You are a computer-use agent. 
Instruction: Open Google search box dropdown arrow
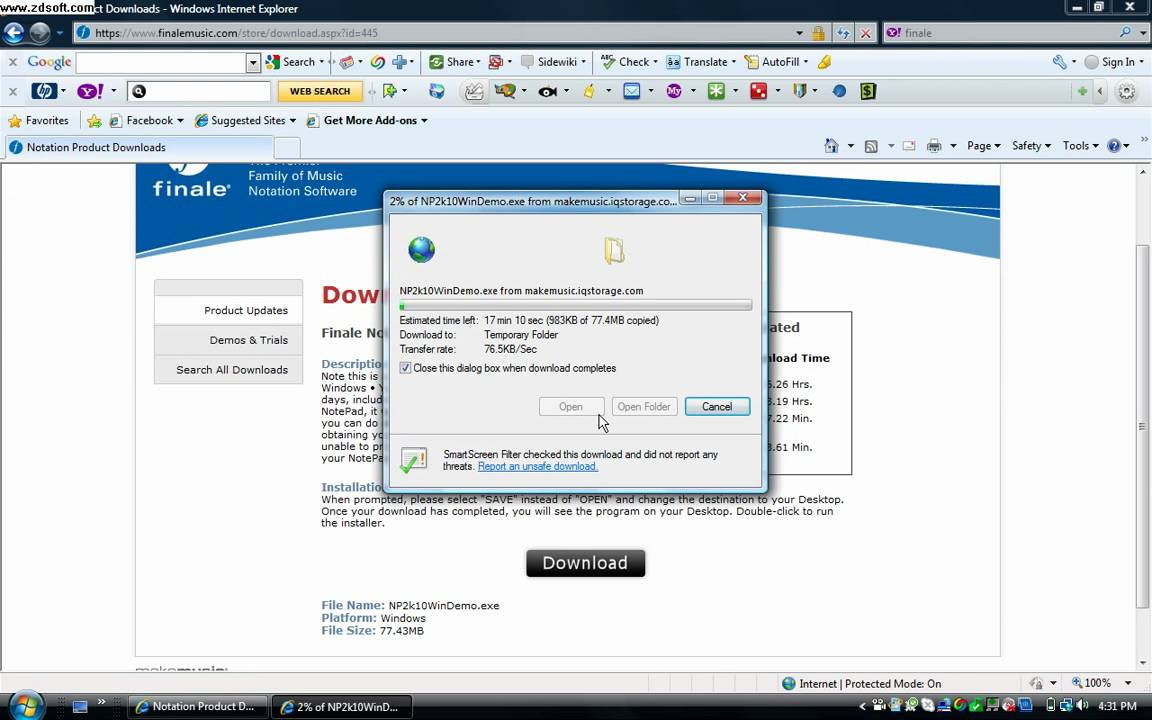tap(253, 62)
